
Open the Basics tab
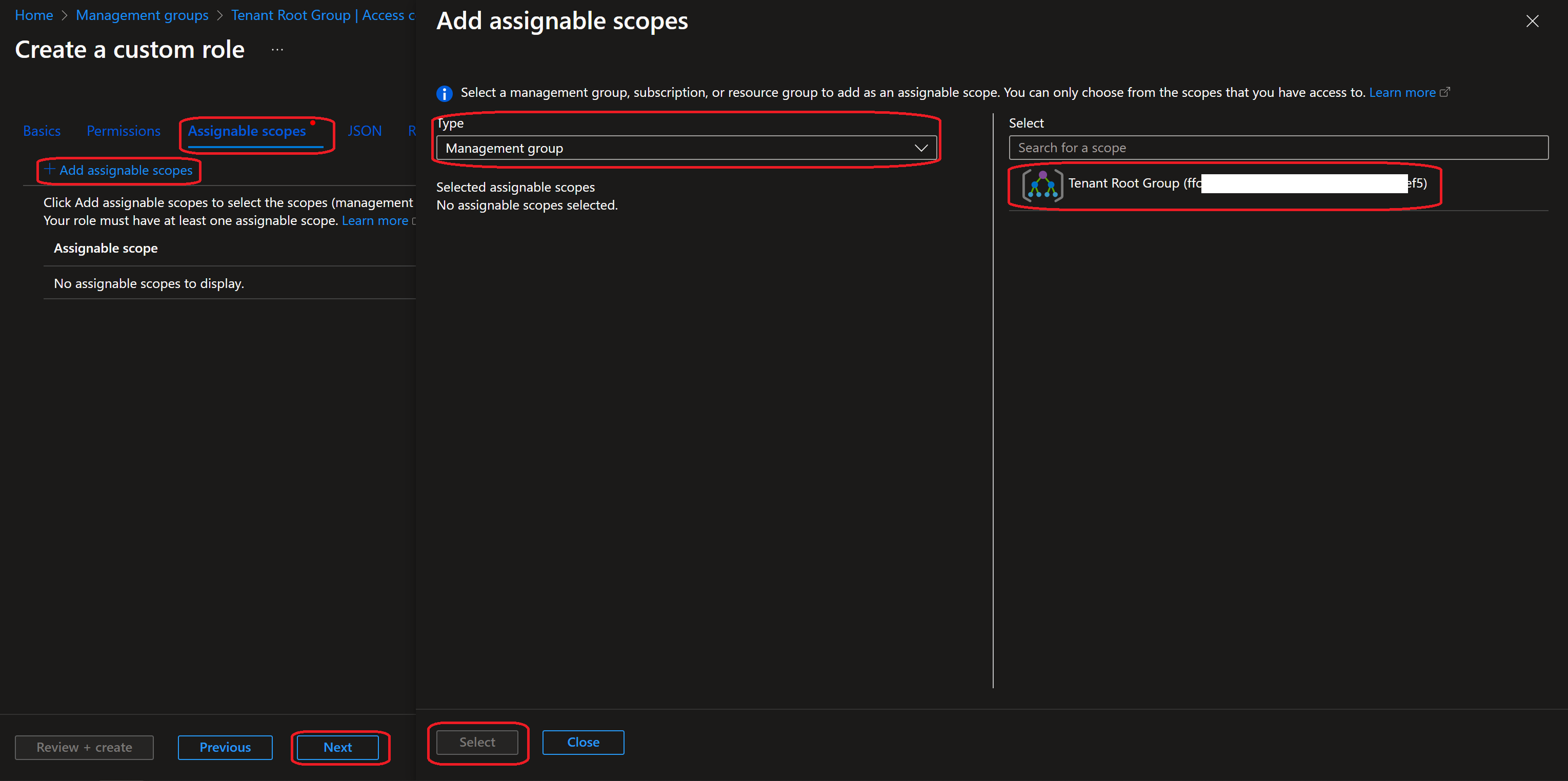[42, 130]
